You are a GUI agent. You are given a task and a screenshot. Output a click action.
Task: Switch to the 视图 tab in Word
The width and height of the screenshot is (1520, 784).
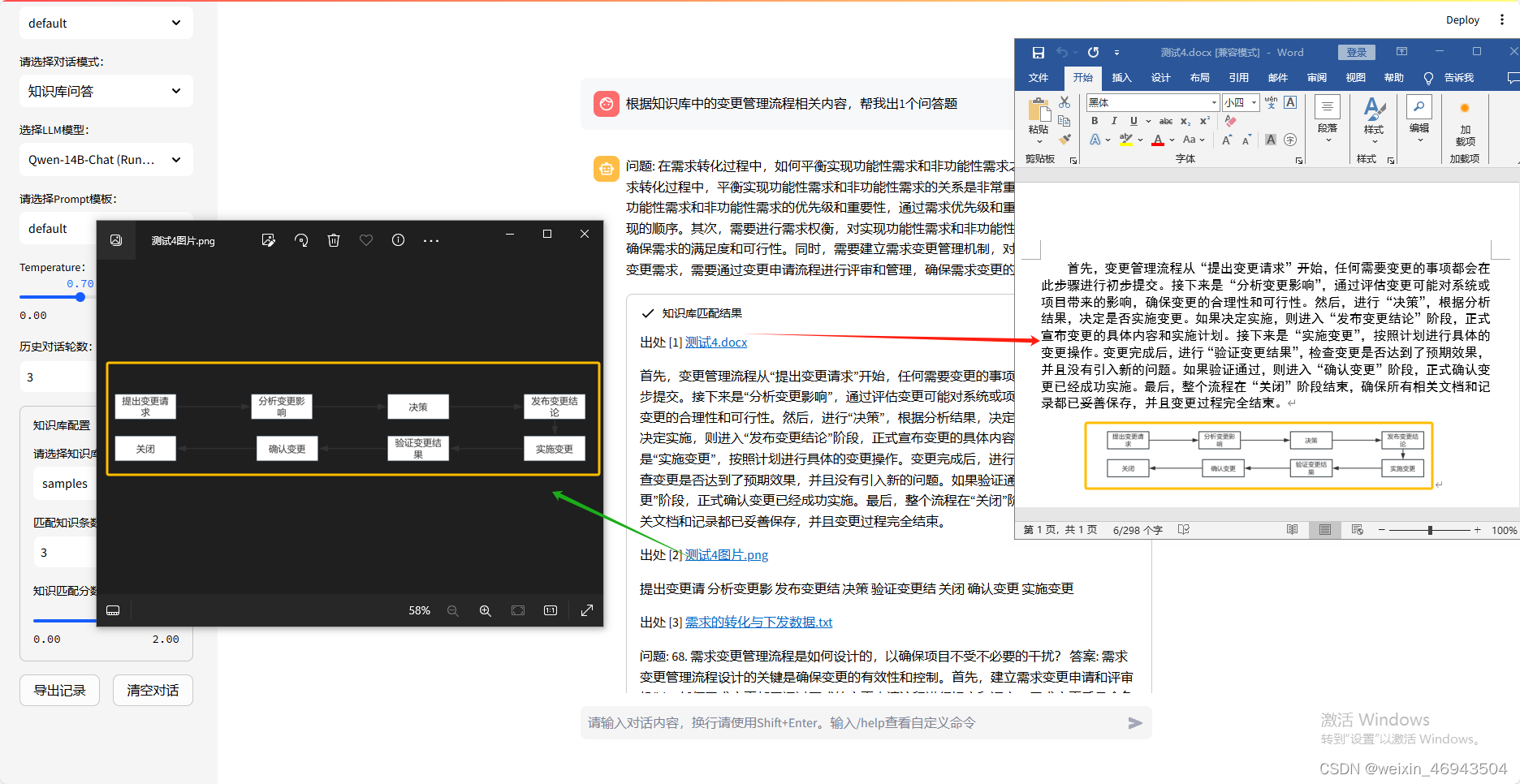(1355, 78)
